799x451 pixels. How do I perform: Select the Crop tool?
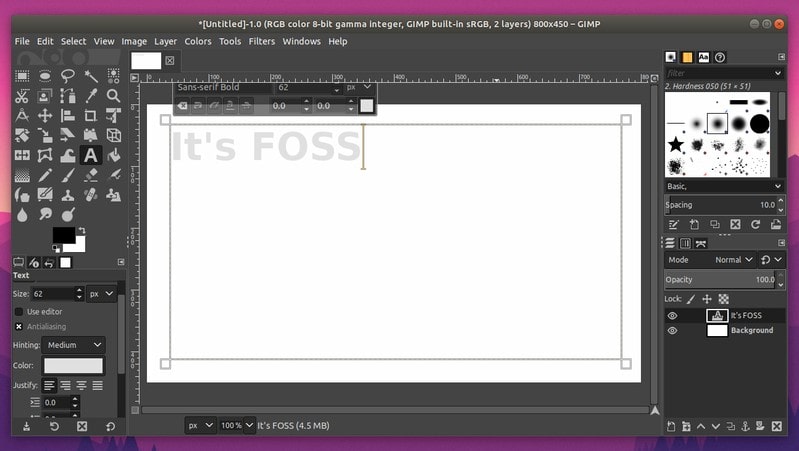[x=91, y=116]
